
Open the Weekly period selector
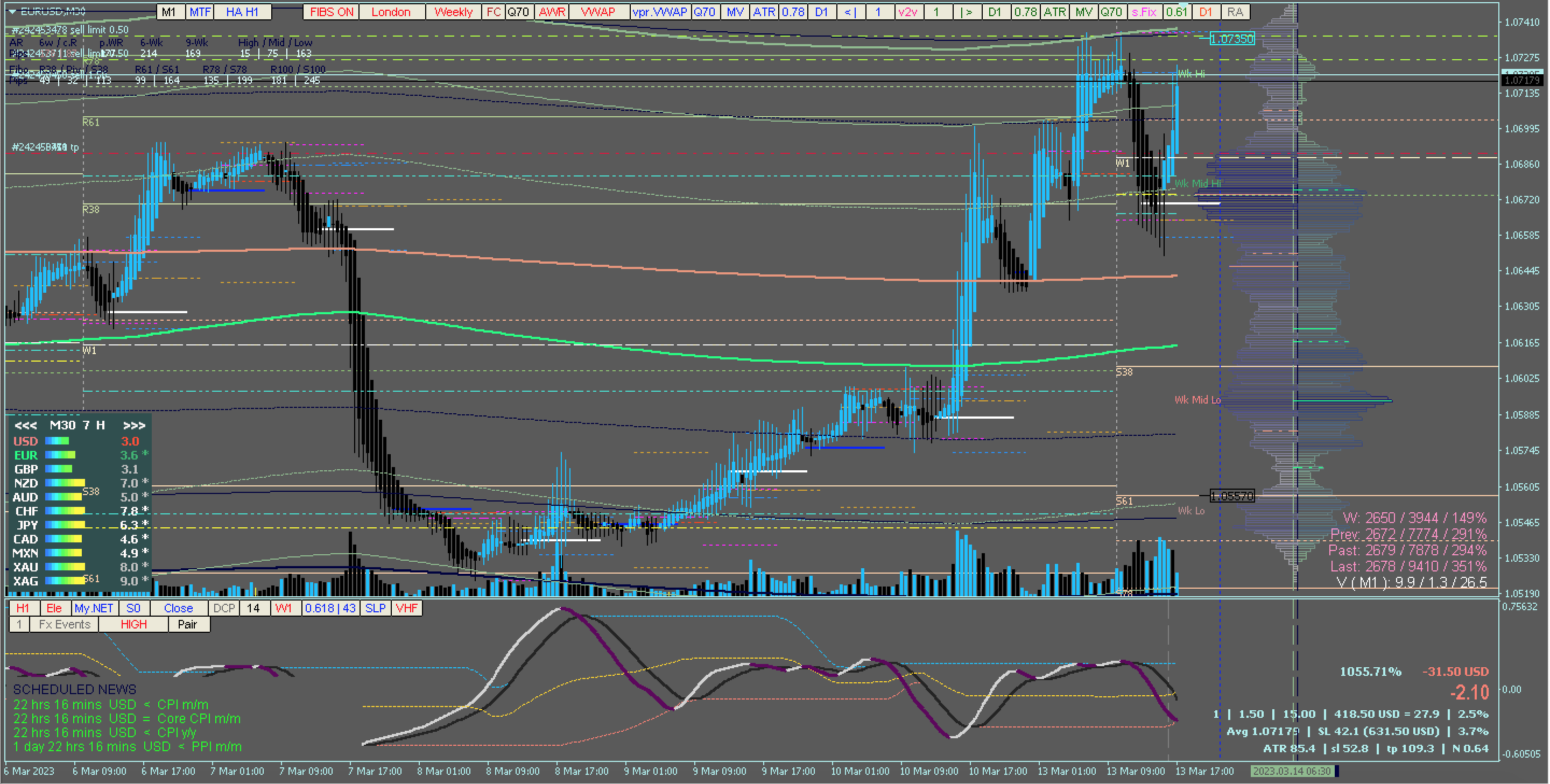[453, 11]
